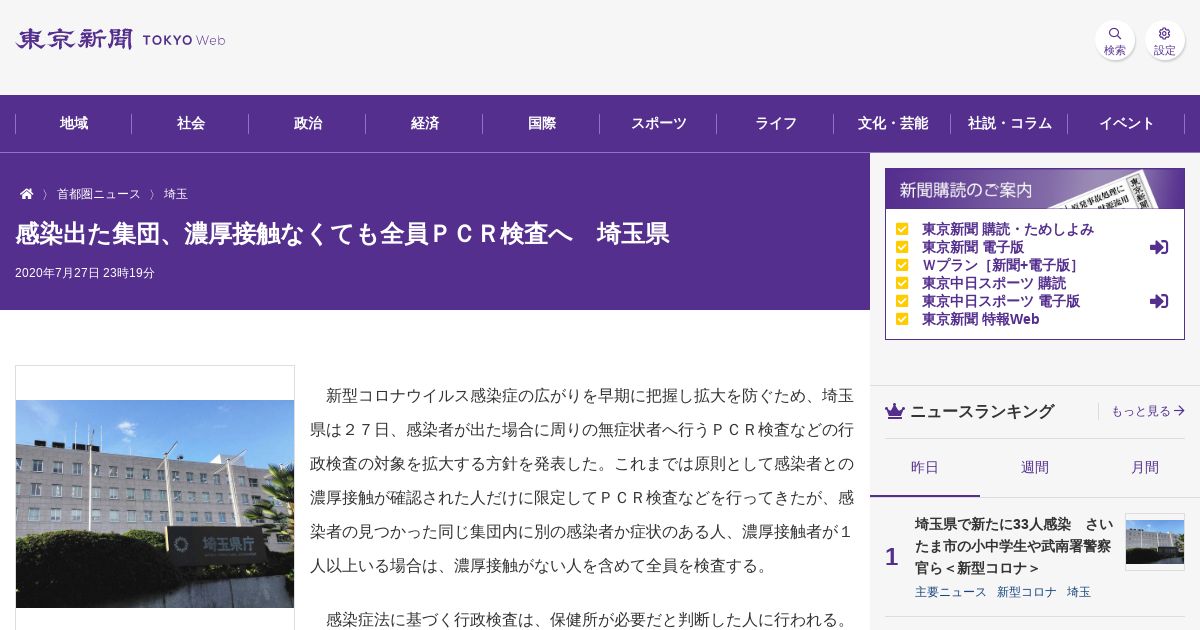Click the home icon in breadcrumb
Screen dimensions: 1200x630
[27, 194]
